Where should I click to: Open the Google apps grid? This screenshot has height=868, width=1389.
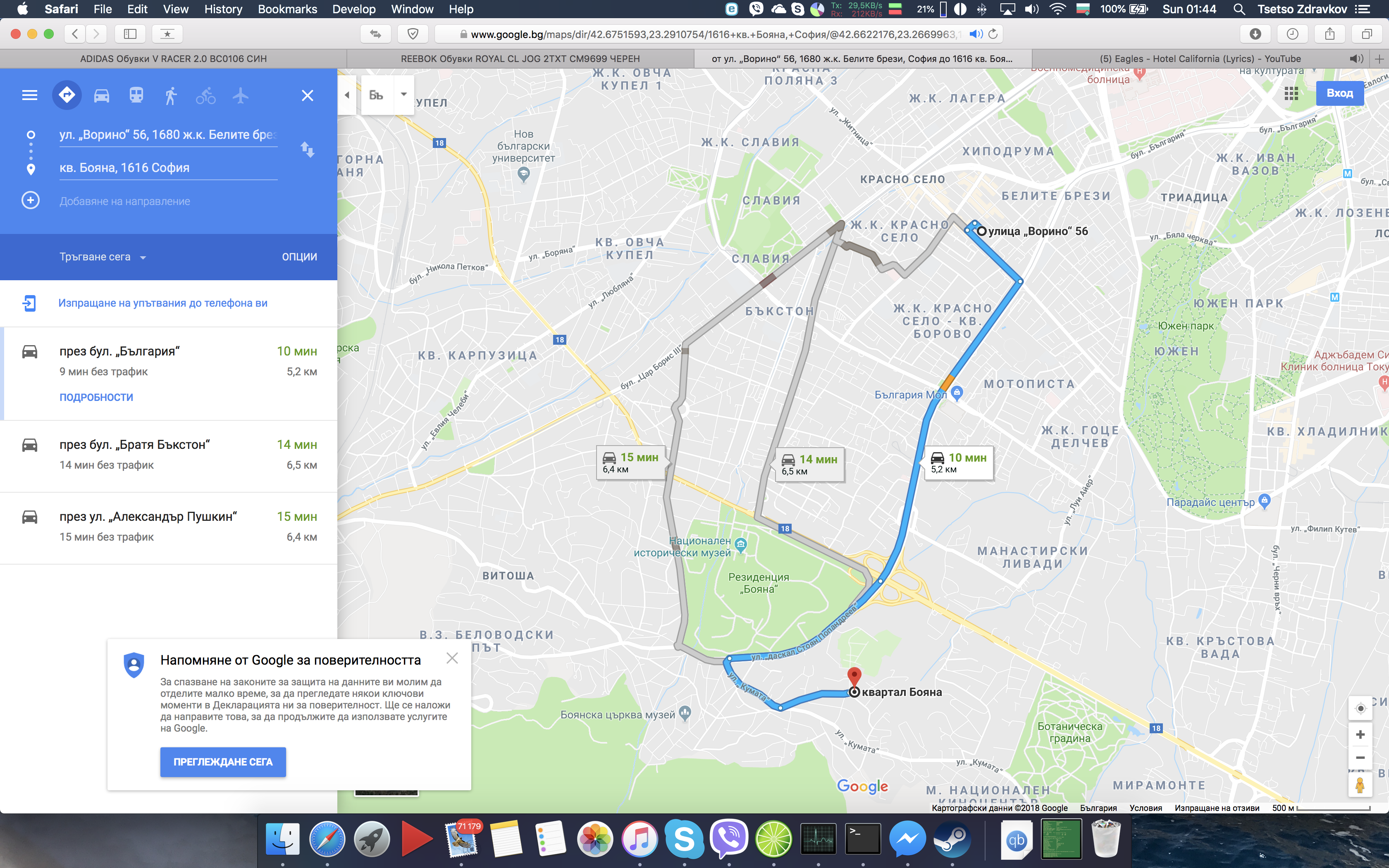coord(1291,93)
